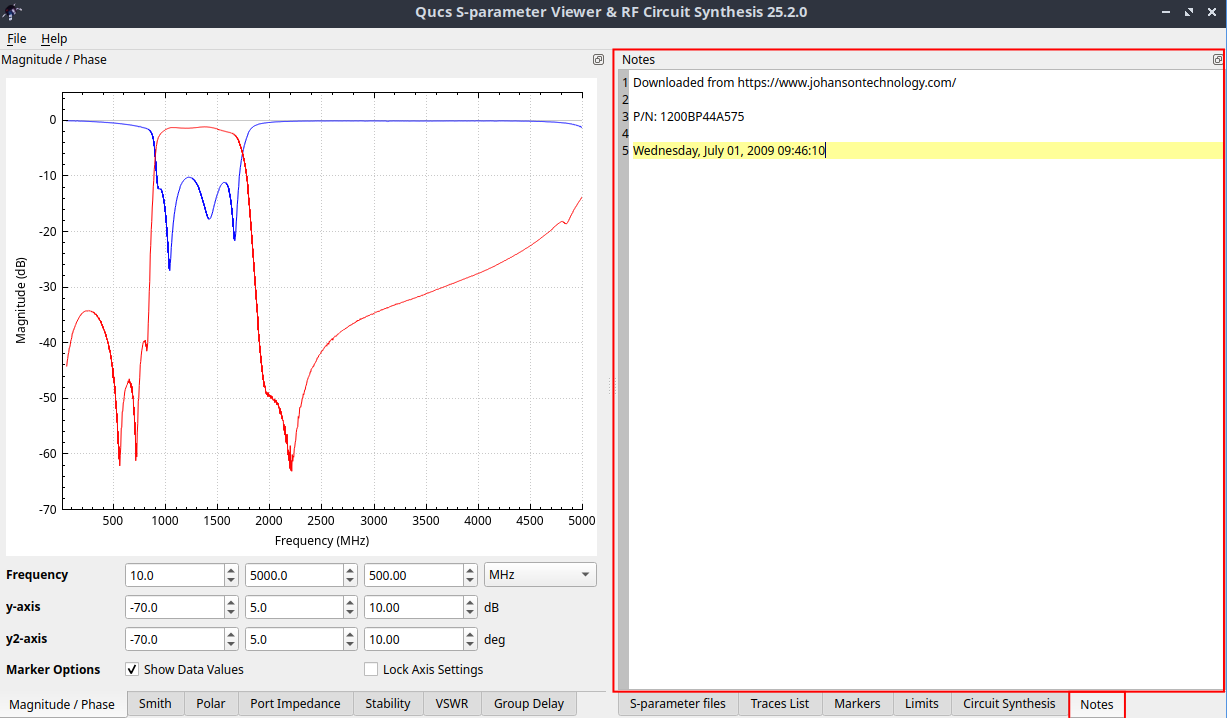The image size is (1227, 718).
Task: Click the Qucs application icon in title bar
Action: 12,12
